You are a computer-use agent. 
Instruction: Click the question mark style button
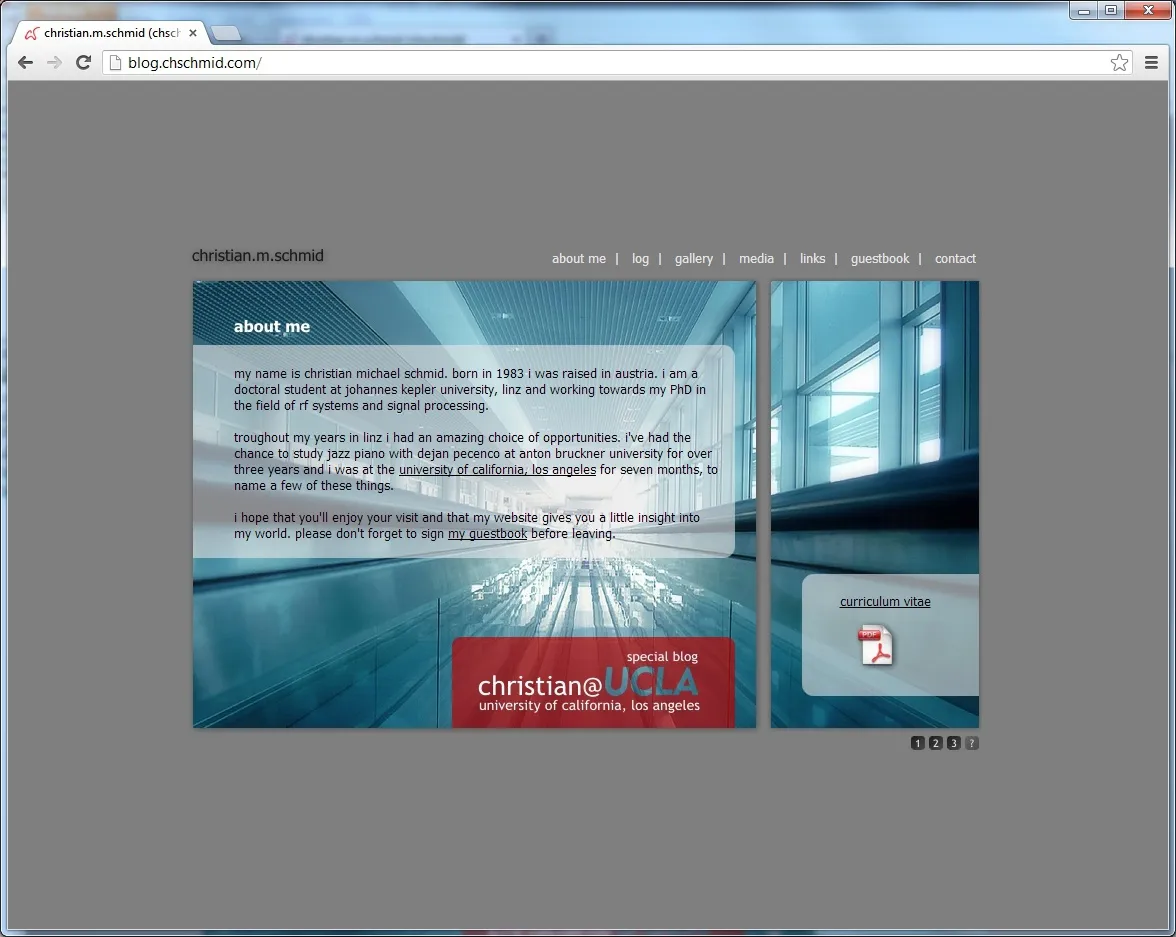tap(971, 743)
